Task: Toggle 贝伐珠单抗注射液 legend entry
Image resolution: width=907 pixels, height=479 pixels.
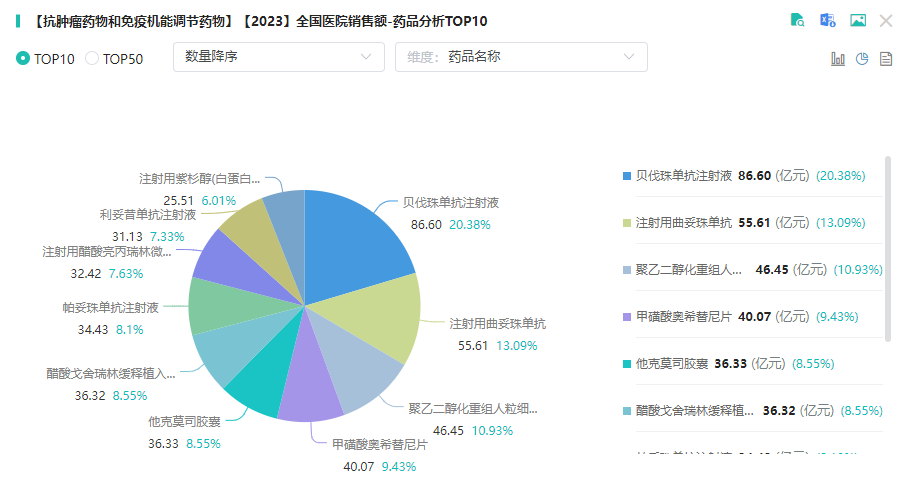Action: [x=684, y=175]
